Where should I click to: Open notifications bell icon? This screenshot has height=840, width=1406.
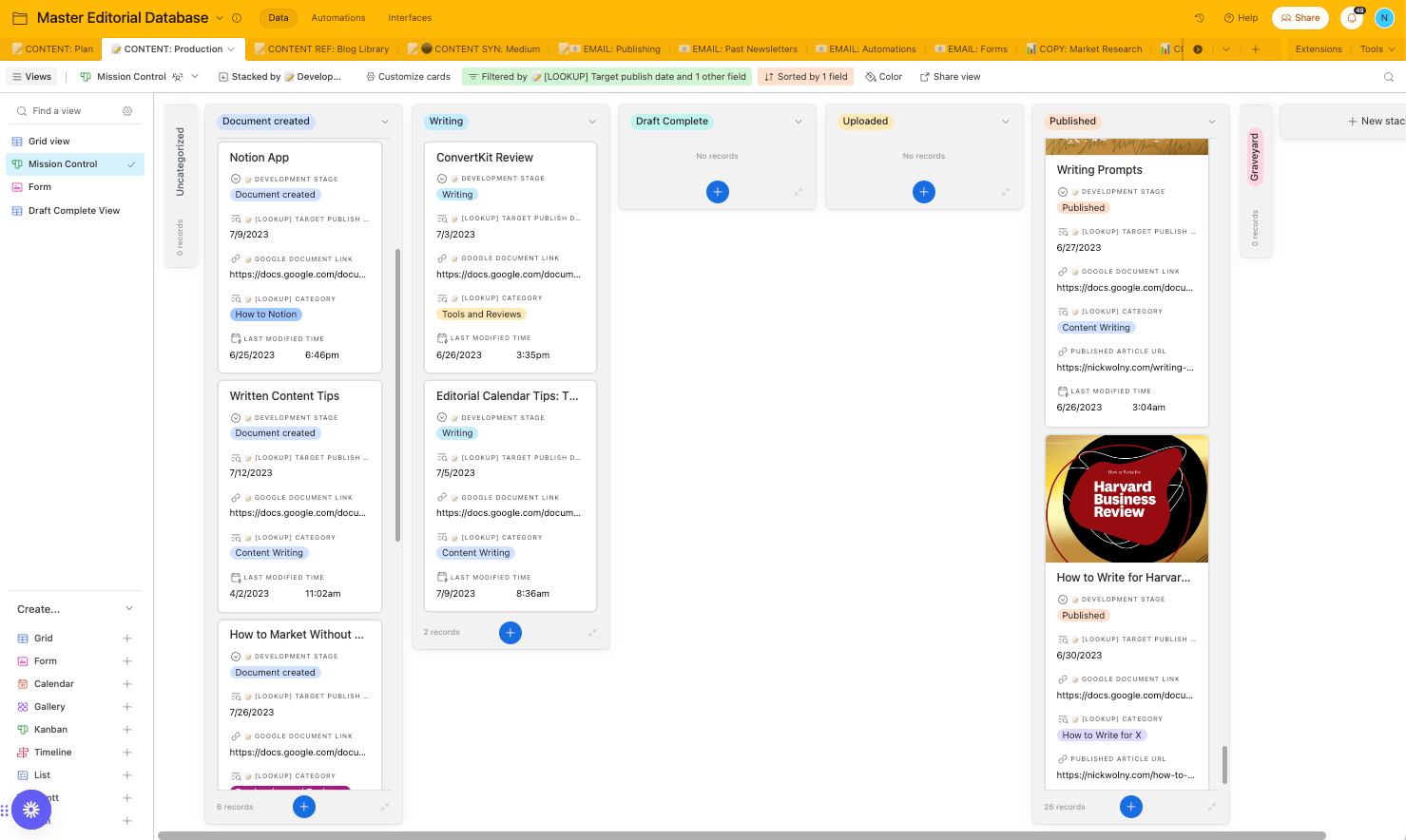coord(1352,18)
